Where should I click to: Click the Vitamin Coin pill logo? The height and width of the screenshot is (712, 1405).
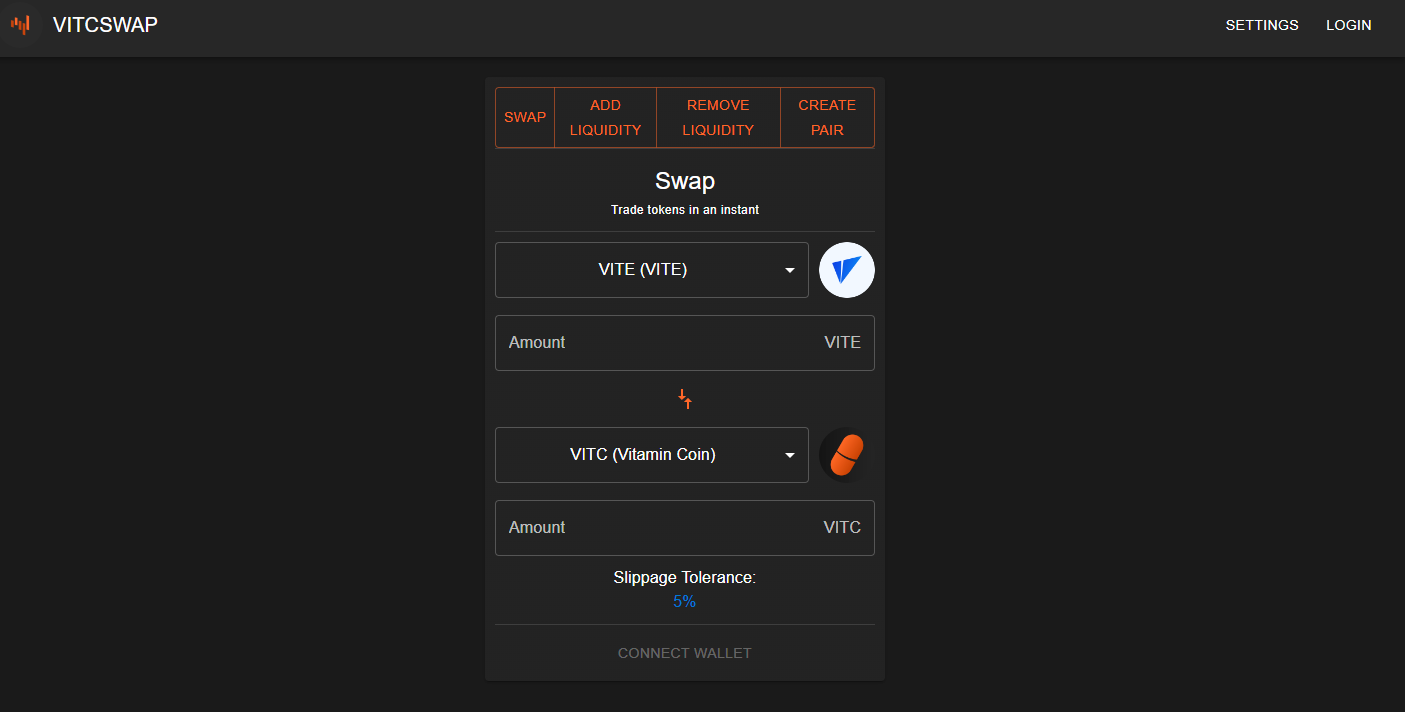847,455
